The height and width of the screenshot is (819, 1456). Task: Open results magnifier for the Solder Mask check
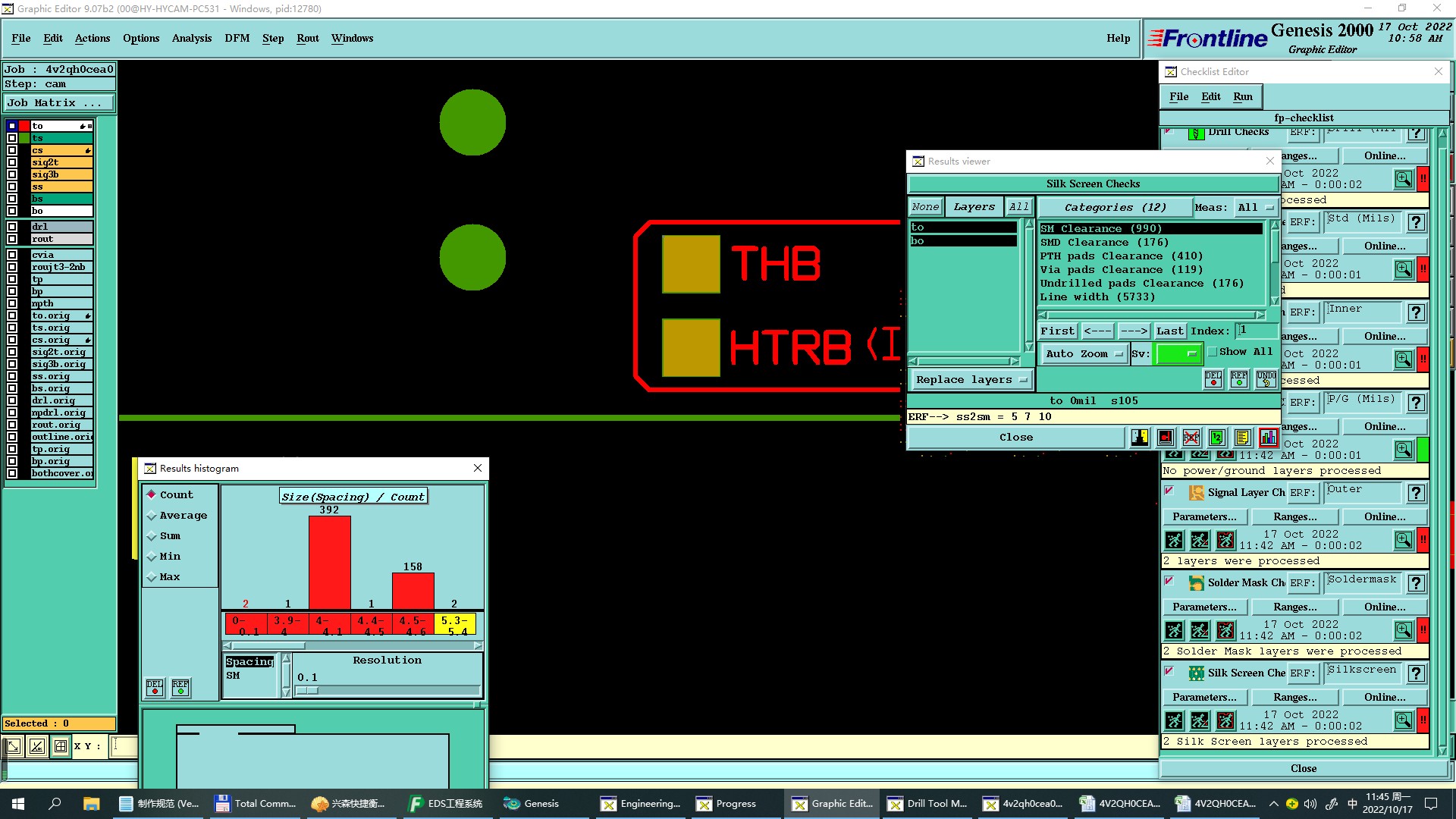[x=1404, y=629]
